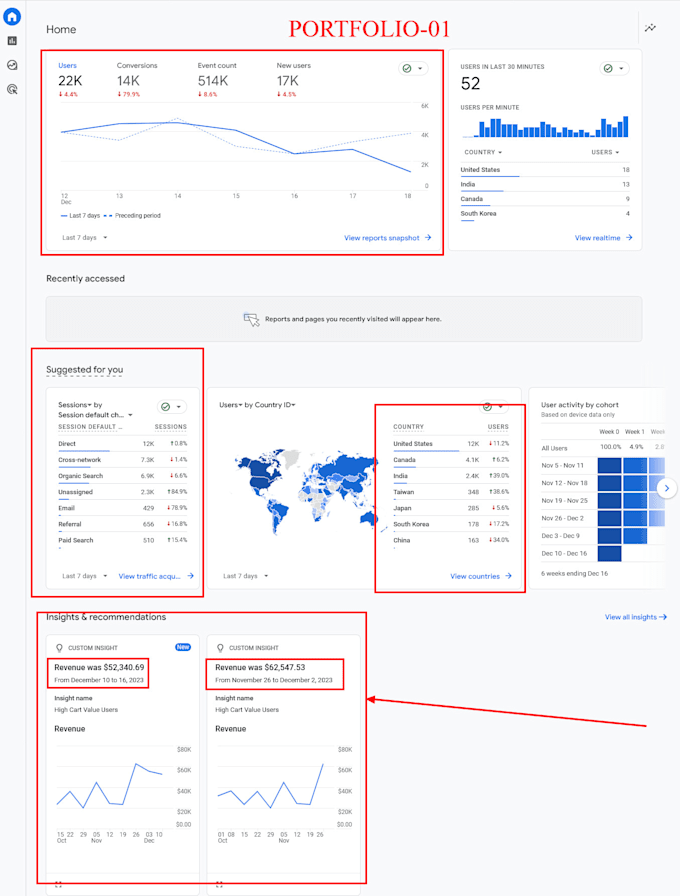Click the Cross-network channel row
The width and height of the screenshot is (680, 896).
tap(122, 460)
